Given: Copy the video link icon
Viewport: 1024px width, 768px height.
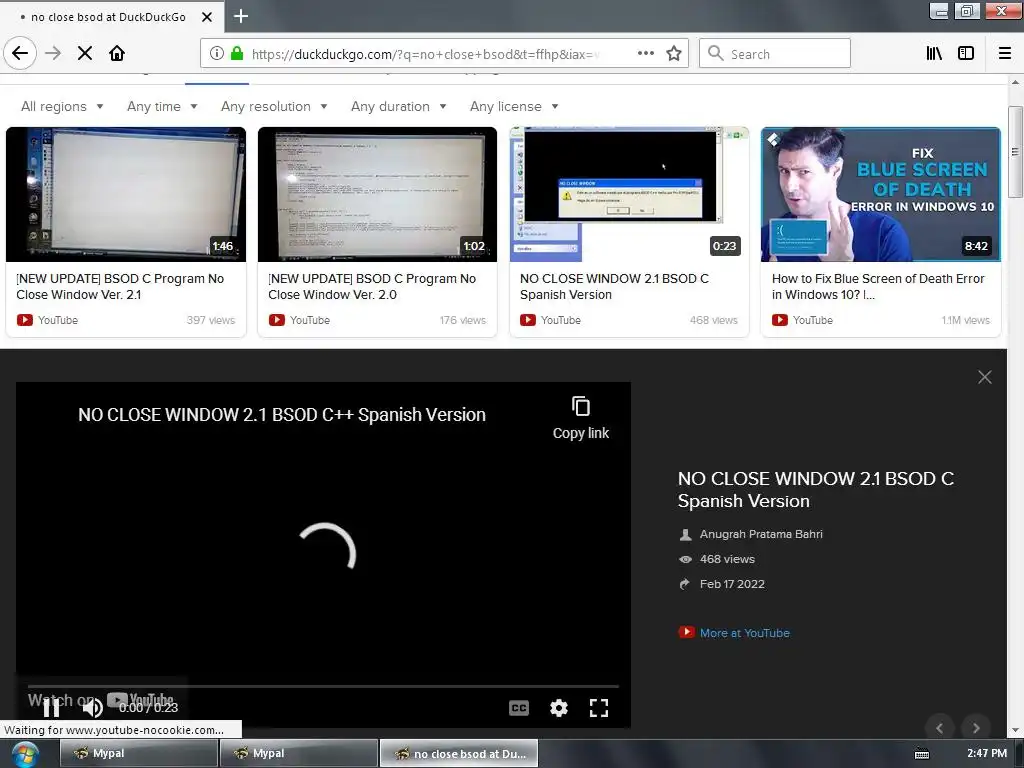Looking at the screenshot, I should click(x=581, y=406).
